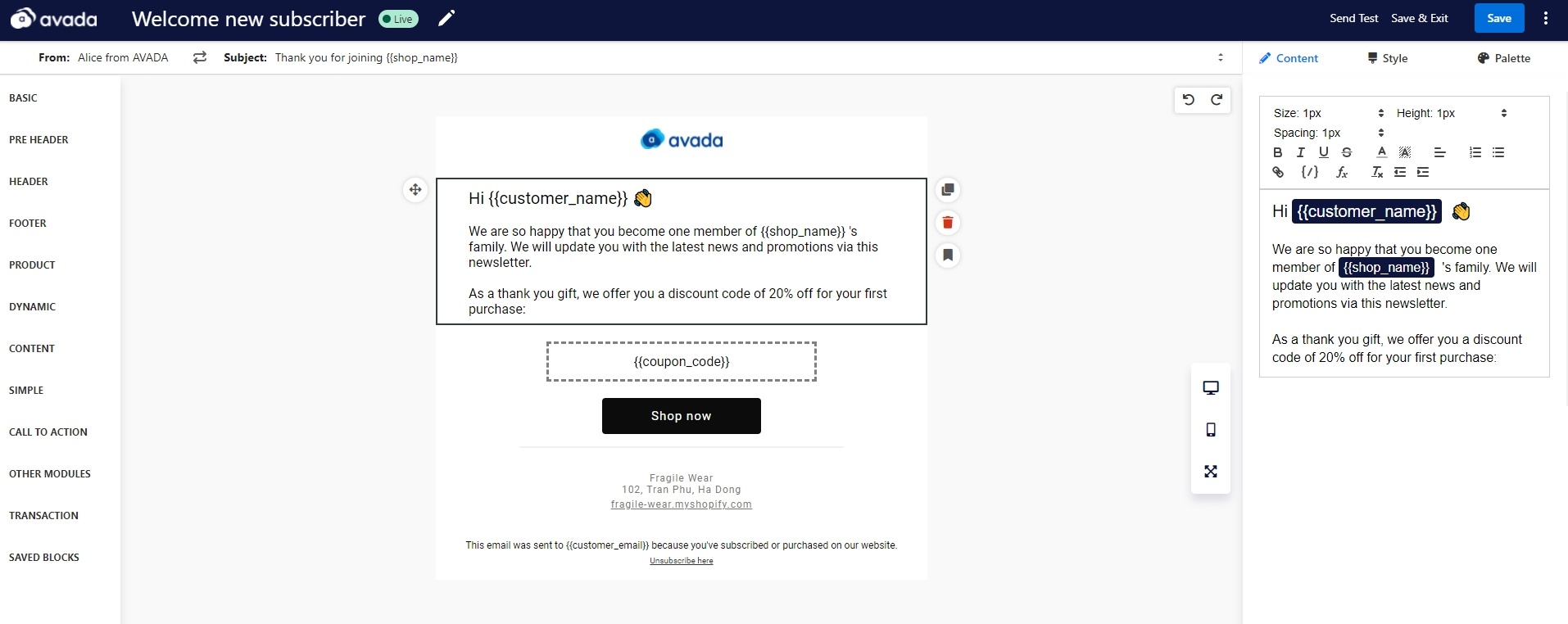This screenshot has width=1568, height=624.
Task: Open the Palette tab
Action: 1503,58
